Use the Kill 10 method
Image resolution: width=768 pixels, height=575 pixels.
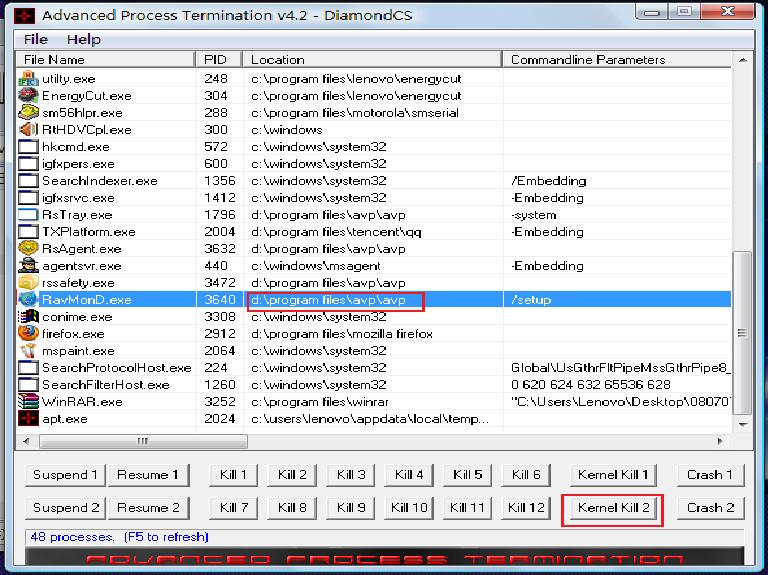409,507
